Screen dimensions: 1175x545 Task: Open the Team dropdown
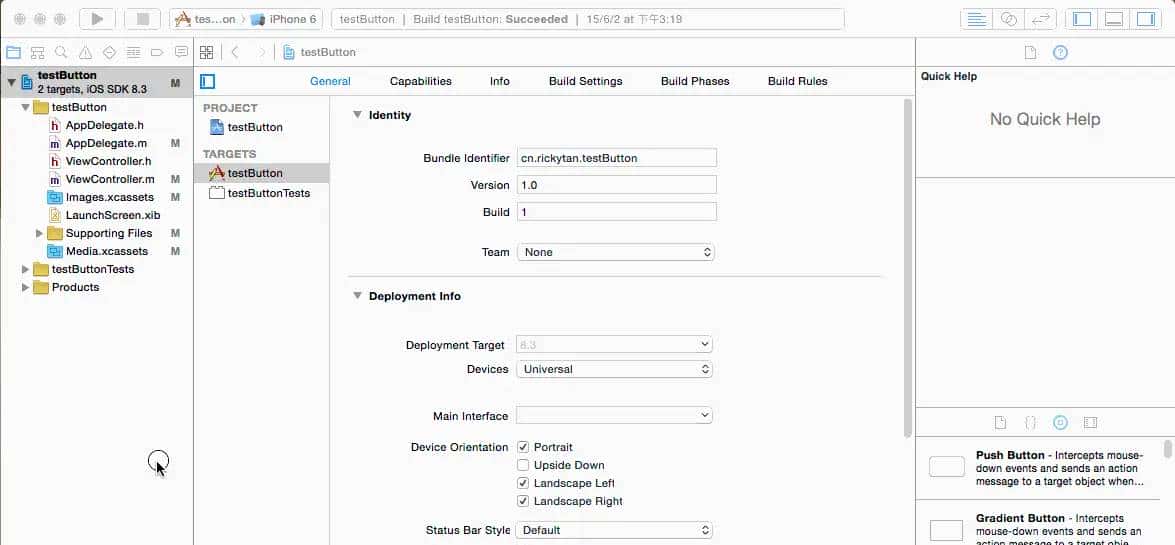coord(615,252)
